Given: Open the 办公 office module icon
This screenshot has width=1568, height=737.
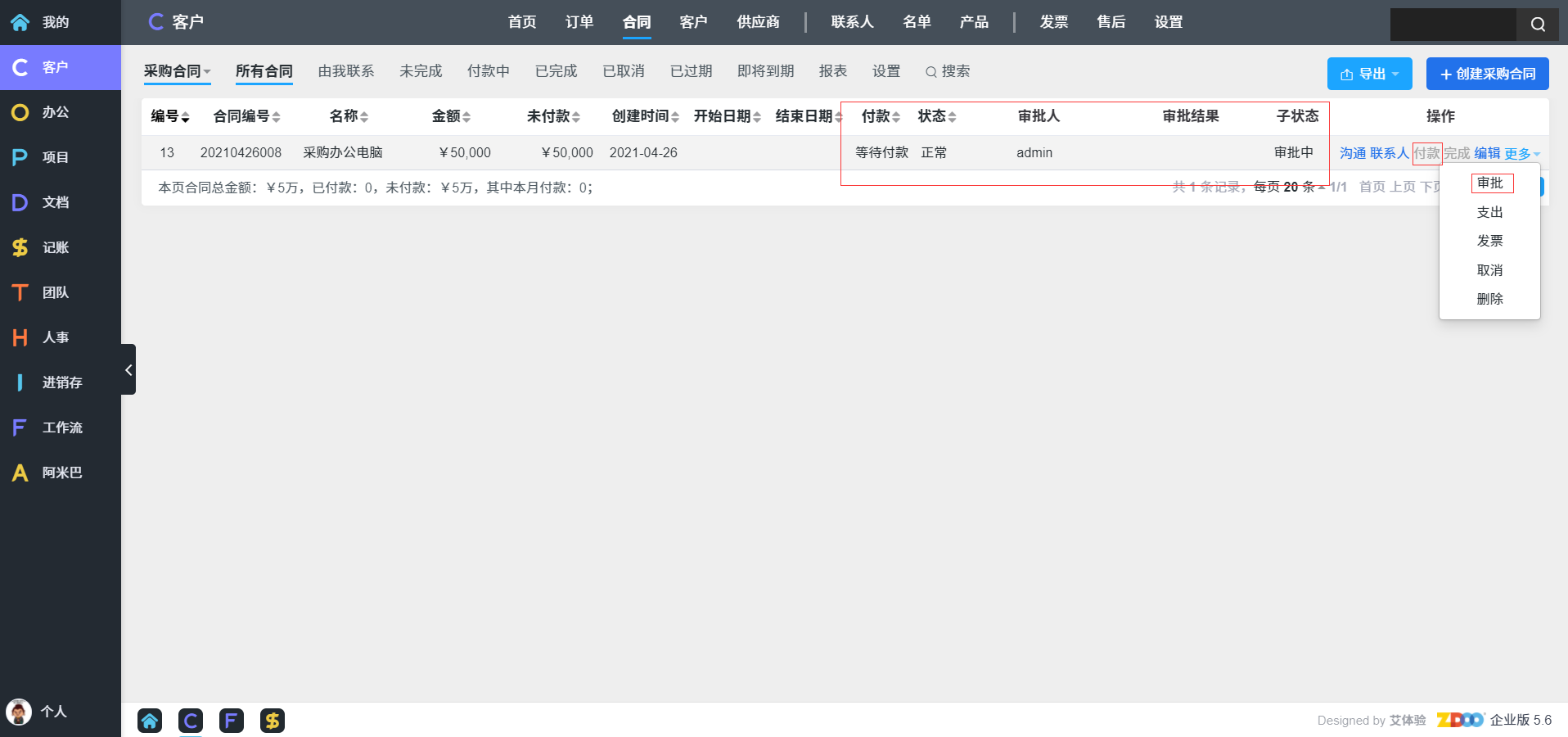Looking at the screenshot, I should (x=20, y=112).
